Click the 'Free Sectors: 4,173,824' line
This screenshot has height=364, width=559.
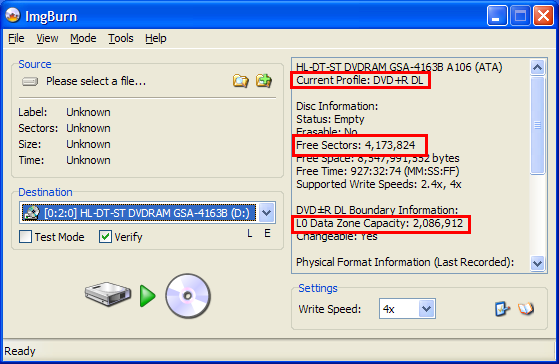[x=355, y=145]
